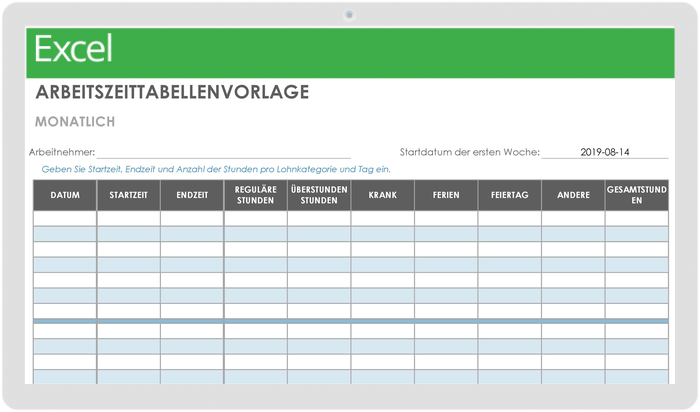
Task: Click the DATUM column header
Action: tap(65, 195)
